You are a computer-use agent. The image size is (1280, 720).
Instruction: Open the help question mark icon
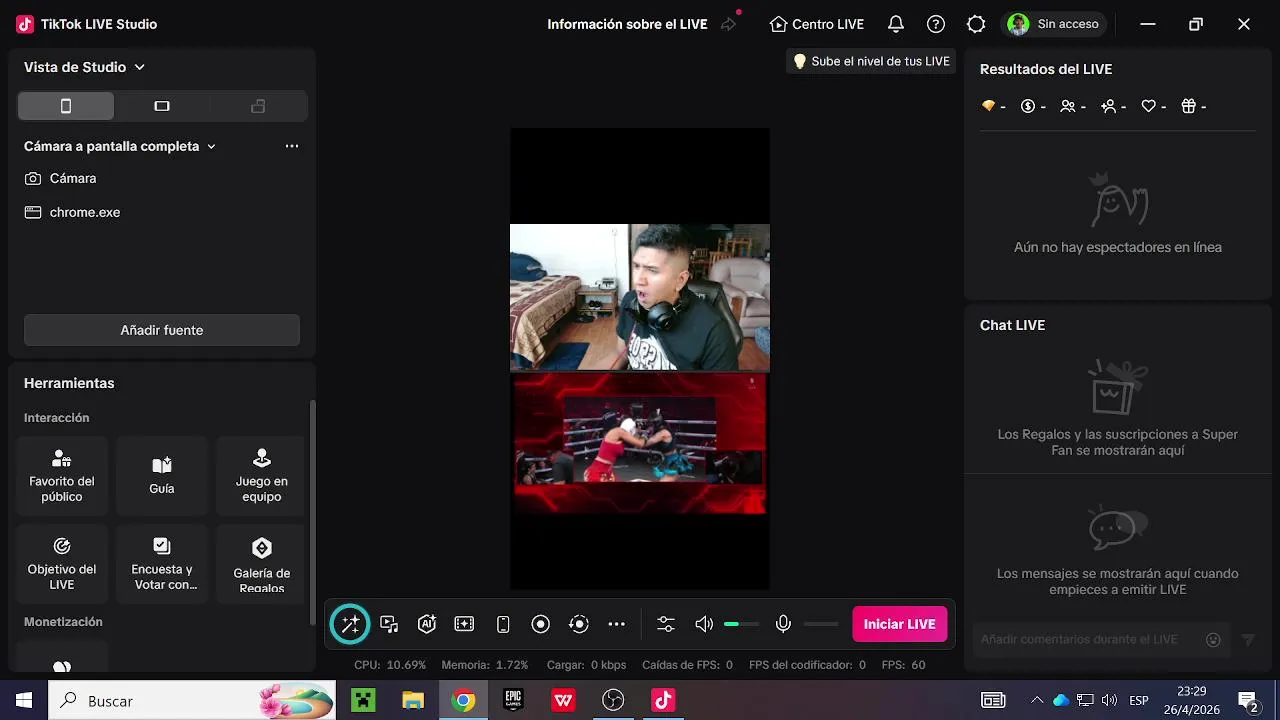(x=936, y=24)
